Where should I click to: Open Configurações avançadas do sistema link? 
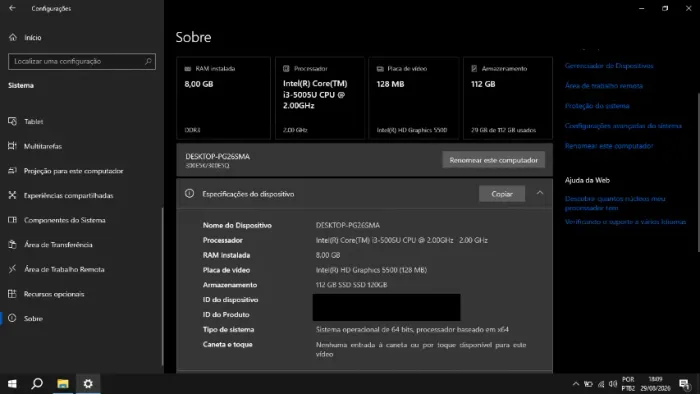623,126
